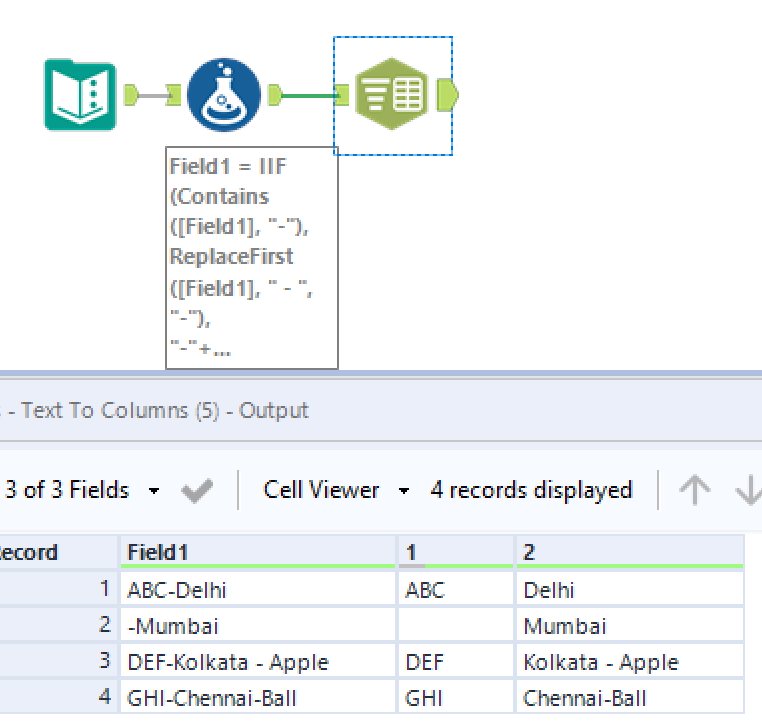Select the Kolkata - Apple cell
Image resolution: width=762 pixels, height=723 pixels.
coord(629,662)
